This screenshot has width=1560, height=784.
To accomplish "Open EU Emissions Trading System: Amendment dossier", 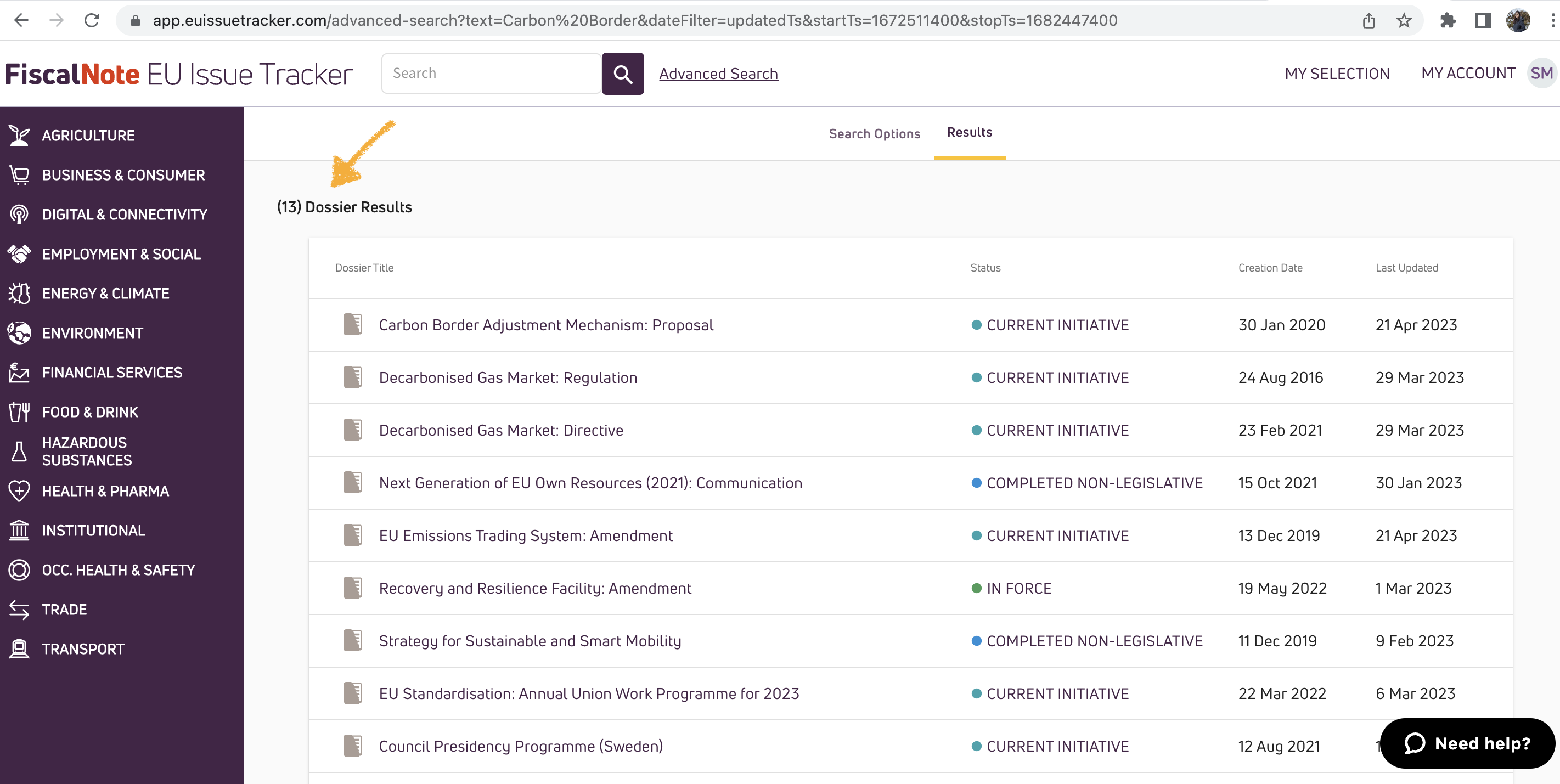I will coord(526,536).
